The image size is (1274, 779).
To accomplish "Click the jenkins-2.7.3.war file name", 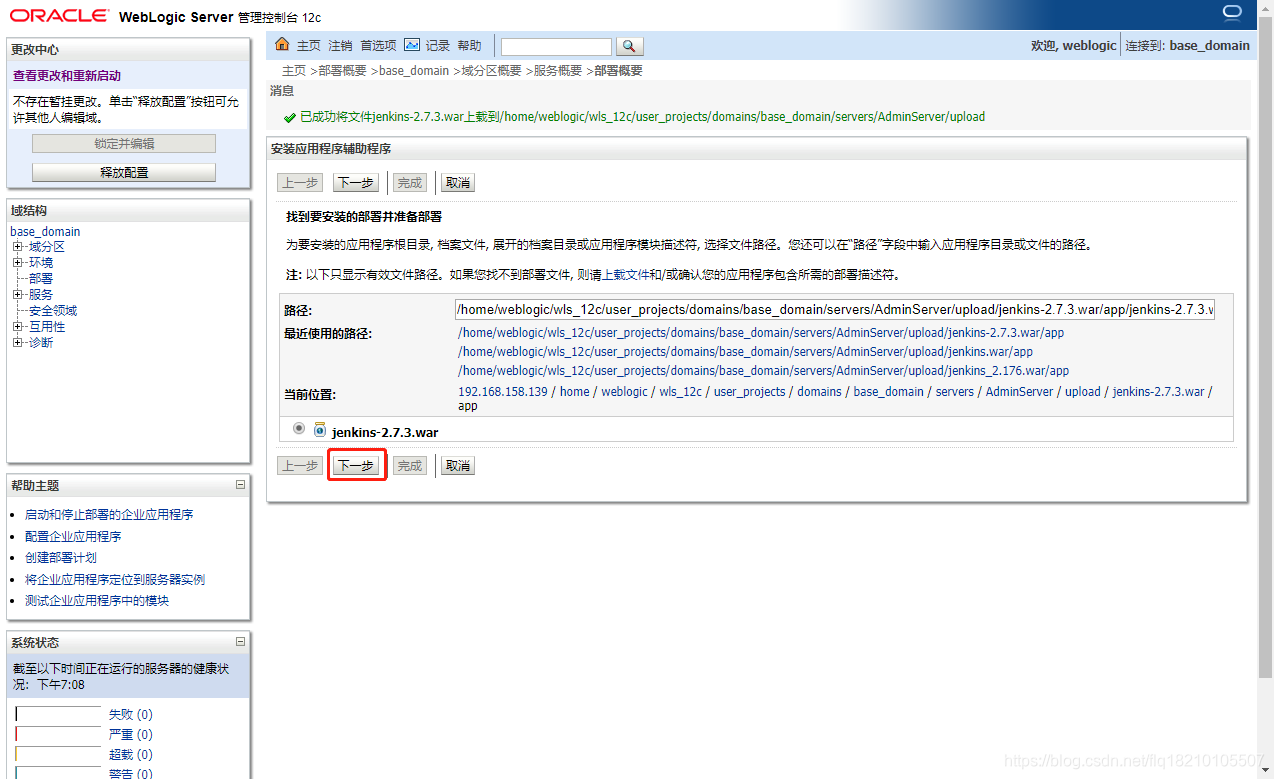I will click(385, 433).
